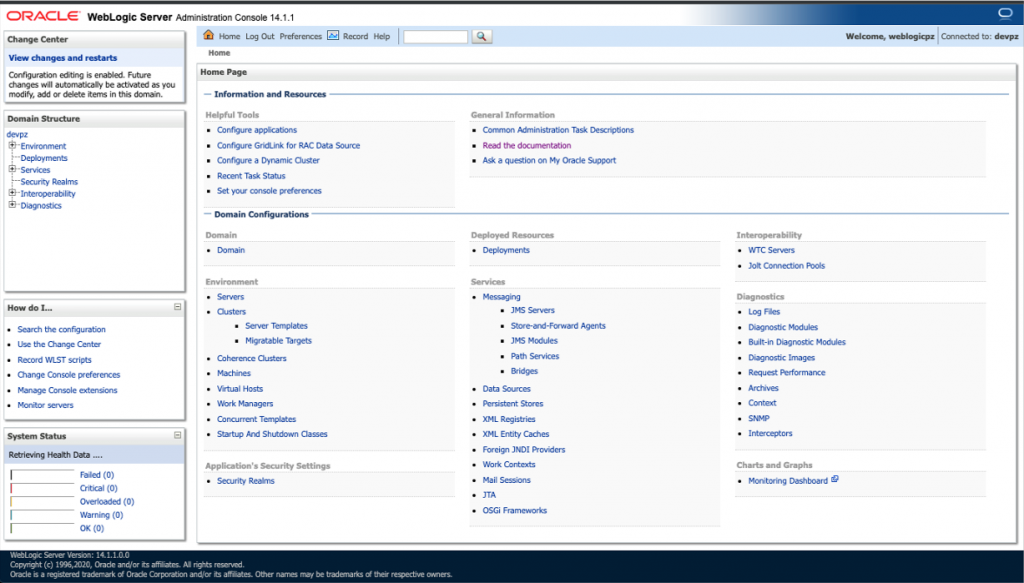
Task: Open Configure GridLink for RAC Data Source
Action: (289, 146)
